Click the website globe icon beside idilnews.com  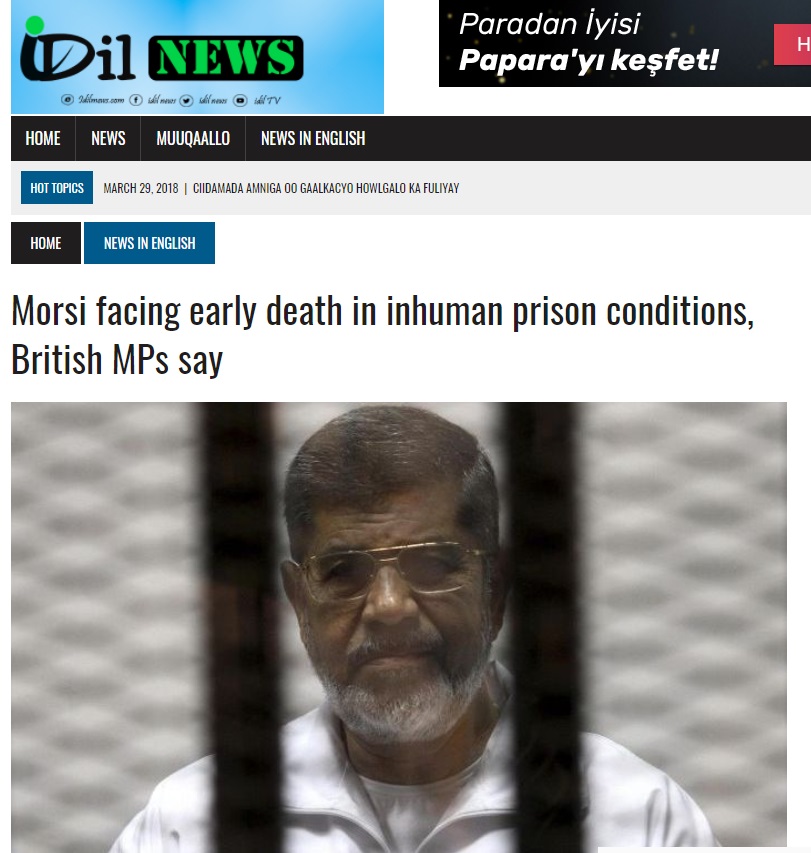click(67, 100)
